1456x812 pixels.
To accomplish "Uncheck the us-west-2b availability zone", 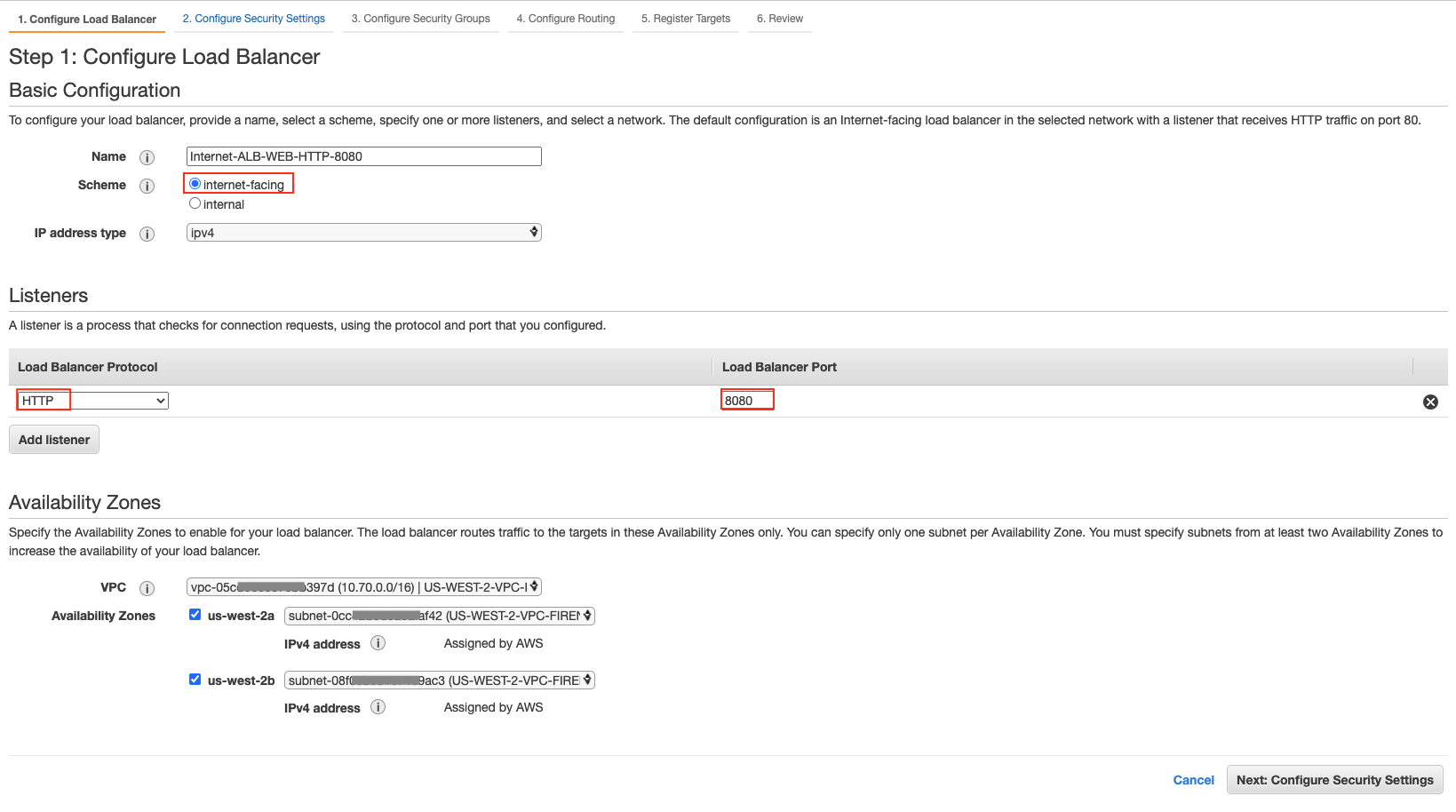I will tap(195, 679).
